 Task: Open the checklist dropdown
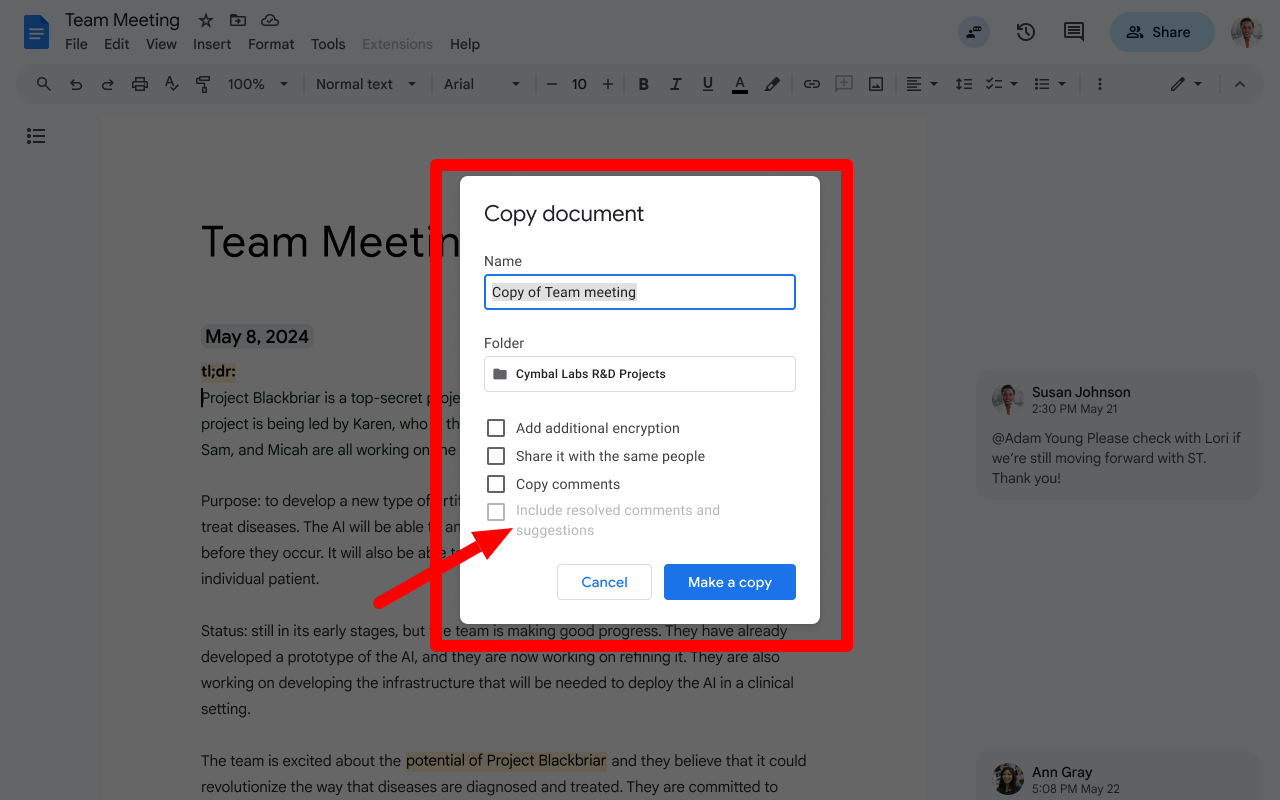click(1001, 84)
